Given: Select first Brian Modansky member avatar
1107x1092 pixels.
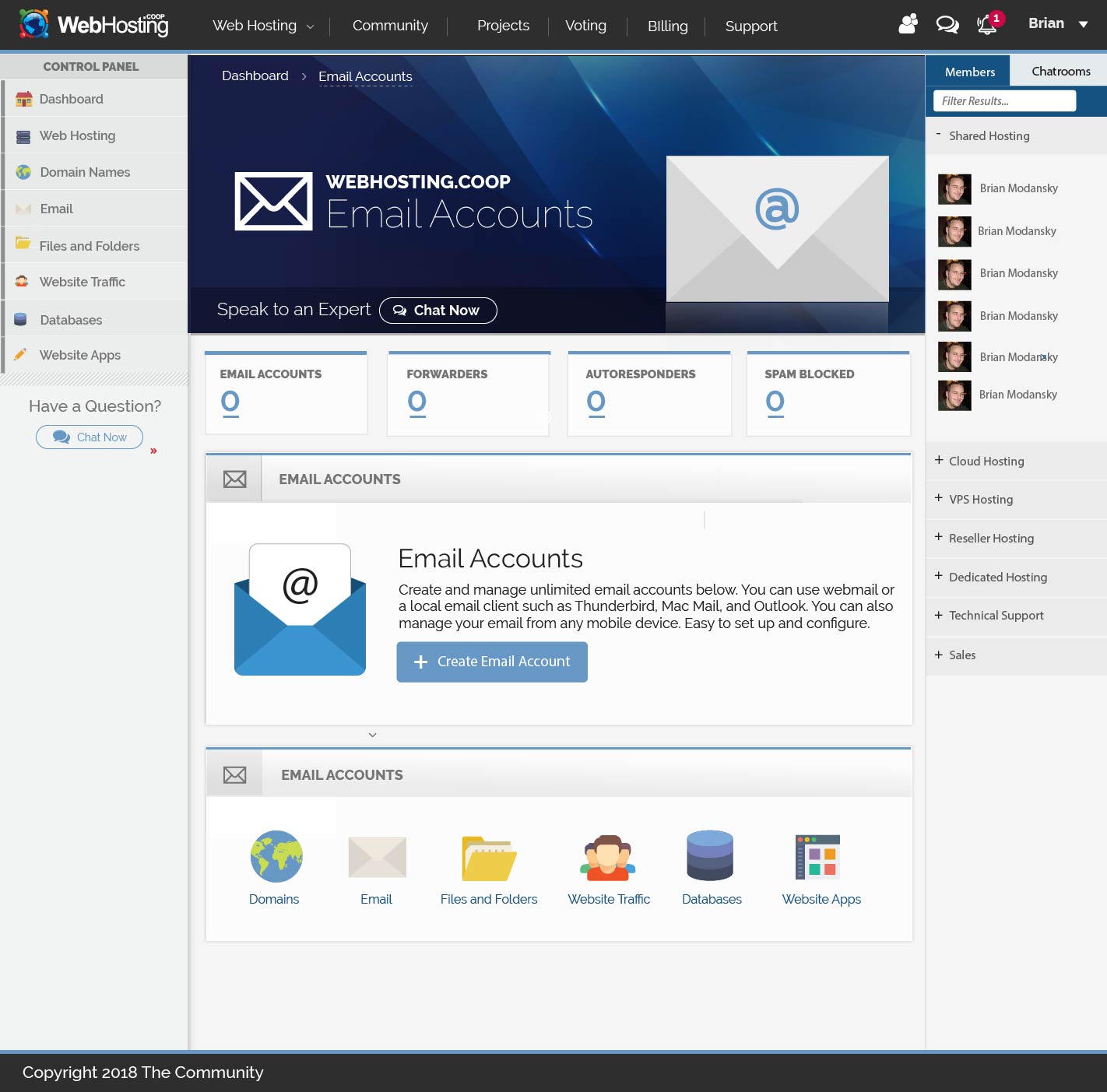Looking at the screenshot, I should click(954, 189).
